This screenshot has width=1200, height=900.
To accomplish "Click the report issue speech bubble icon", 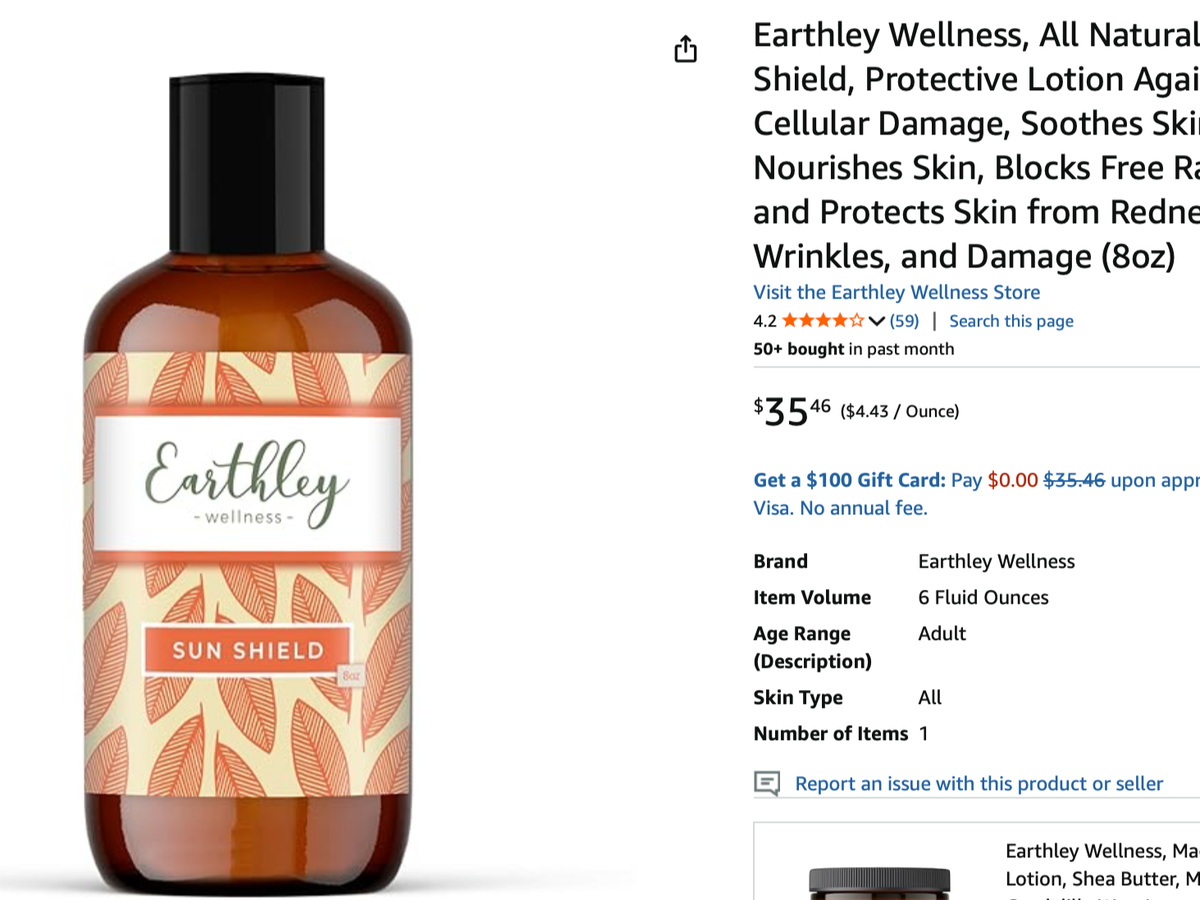I will (767, 783).
